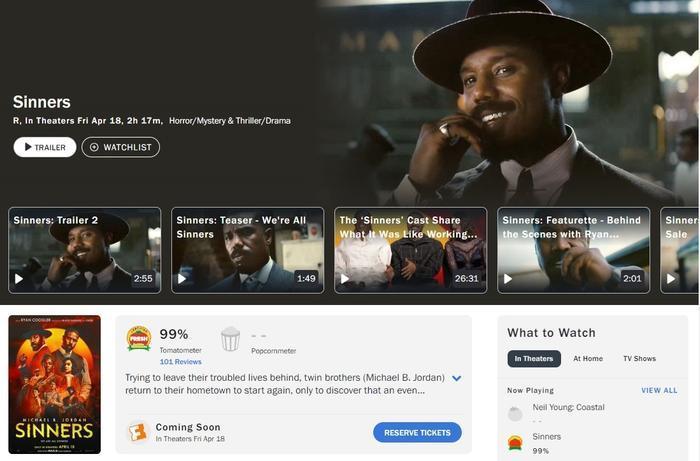Click the 'Now Playing' section label
Viewport: 700px width, 461px height.
(530, 390)
